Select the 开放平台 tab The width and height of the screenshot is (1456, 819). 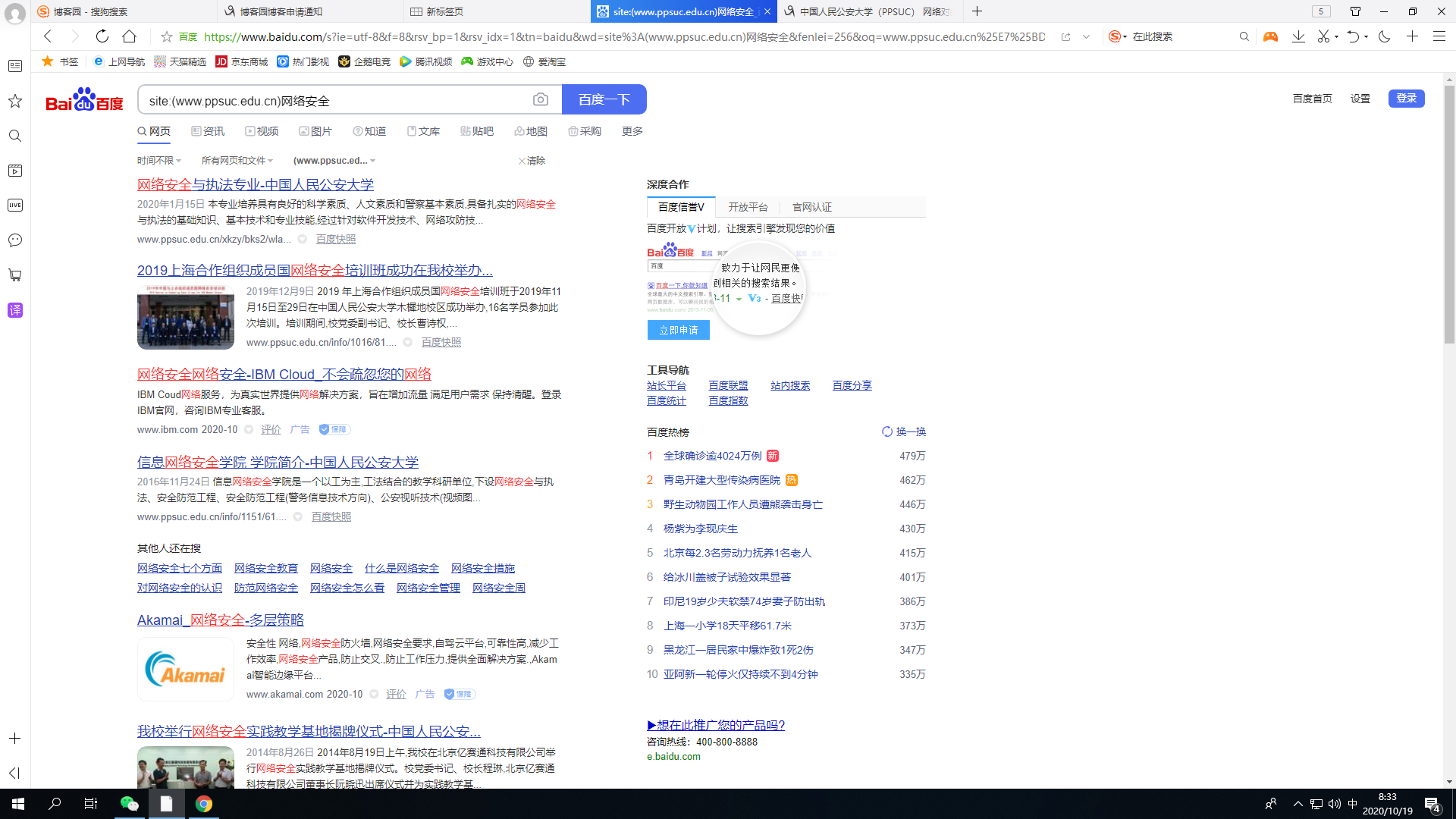[x=748, y=207]
